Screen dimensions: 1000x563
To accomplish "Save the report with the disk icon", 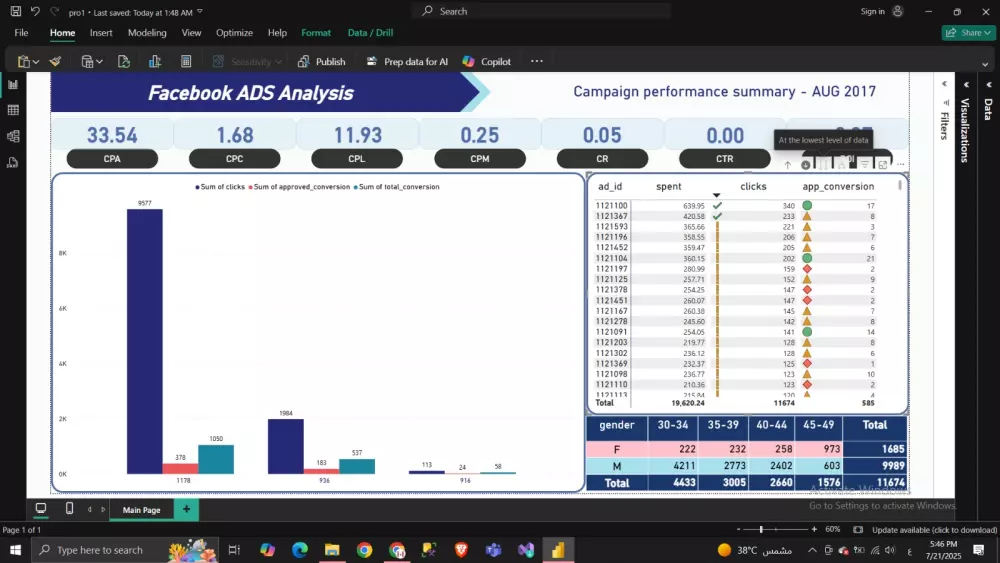I will (15, 11).
